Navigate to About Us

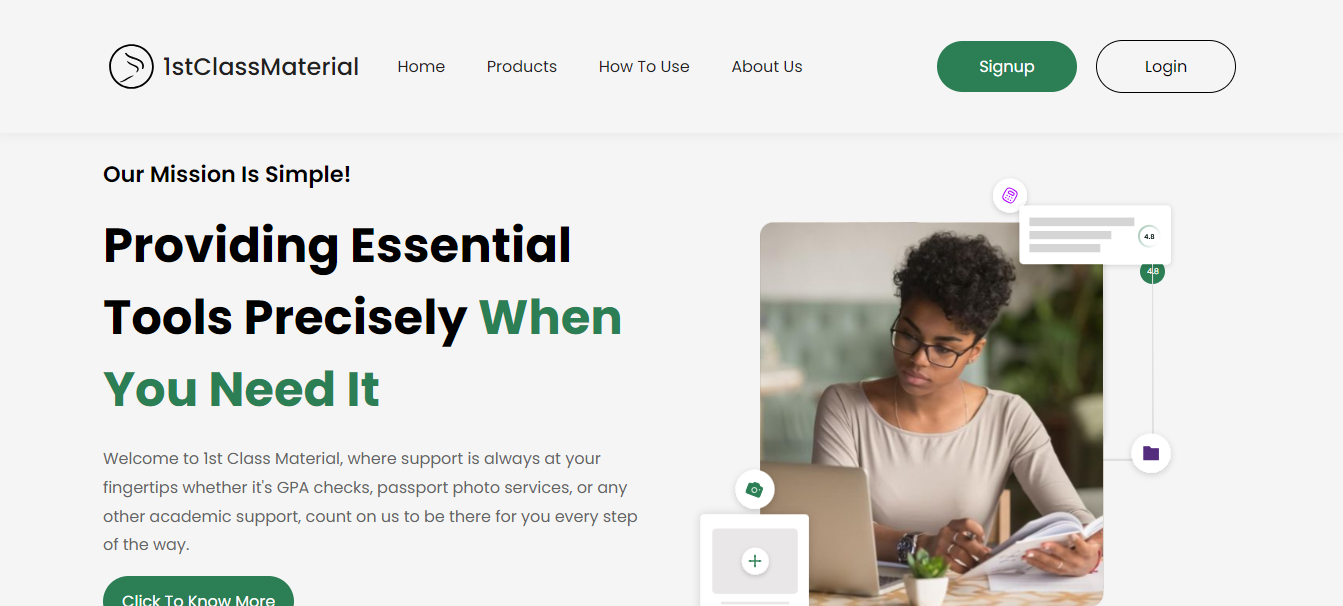pos(767,67)
